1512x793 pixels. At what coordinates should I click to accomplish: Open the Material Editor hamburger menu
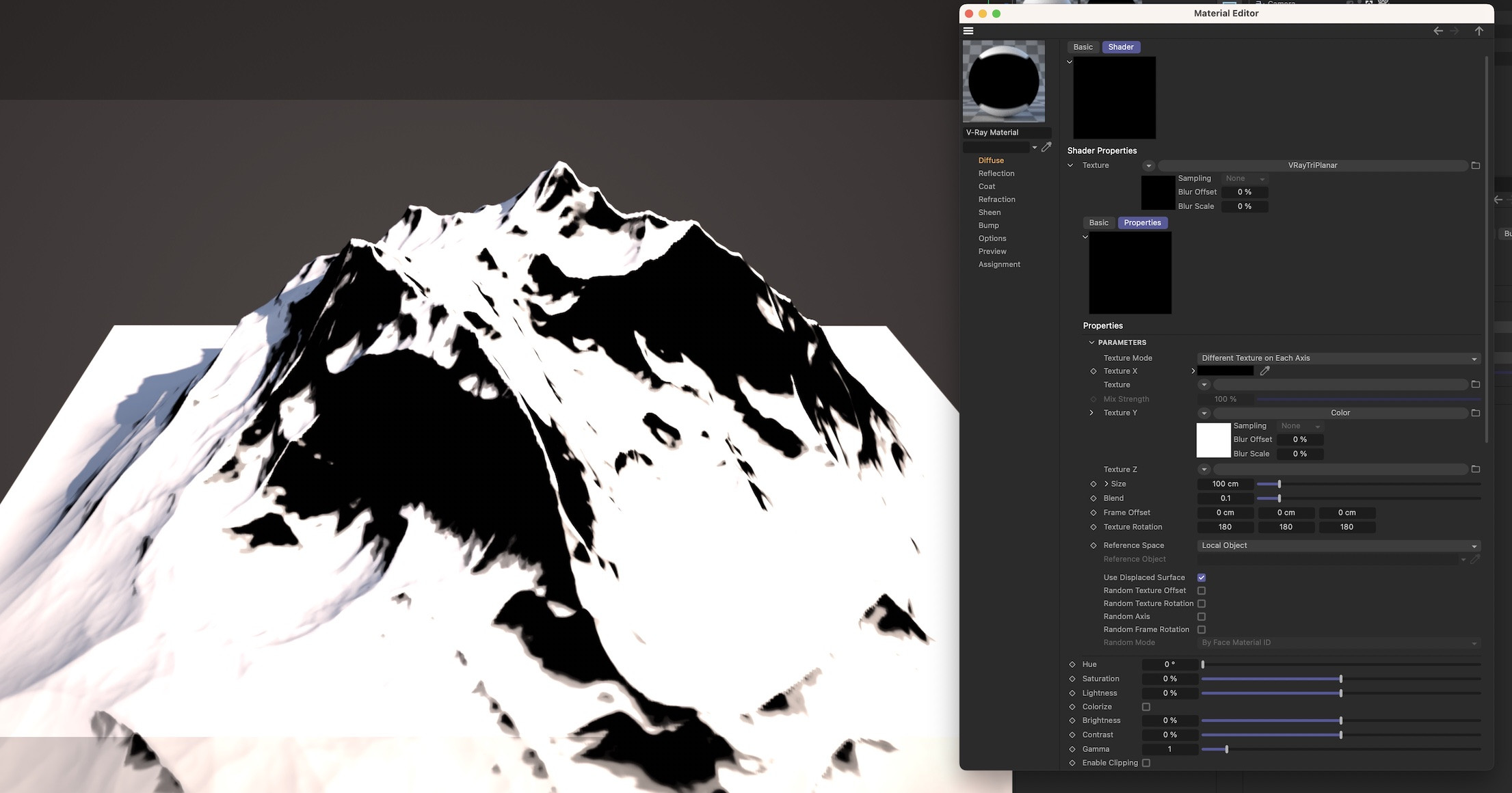(x=968, y=31)
